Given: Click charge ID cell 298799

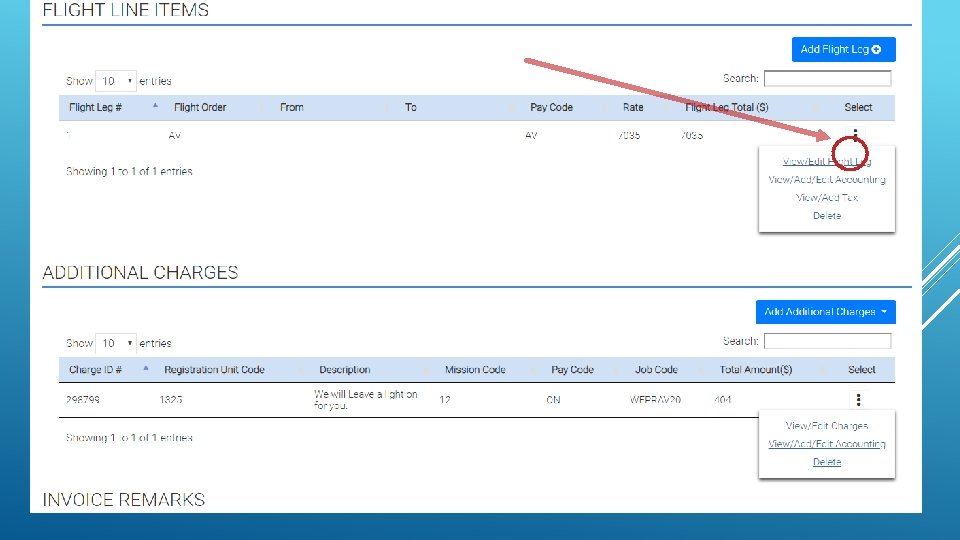Looking at the screenshot, I should [x=83, y=400].
